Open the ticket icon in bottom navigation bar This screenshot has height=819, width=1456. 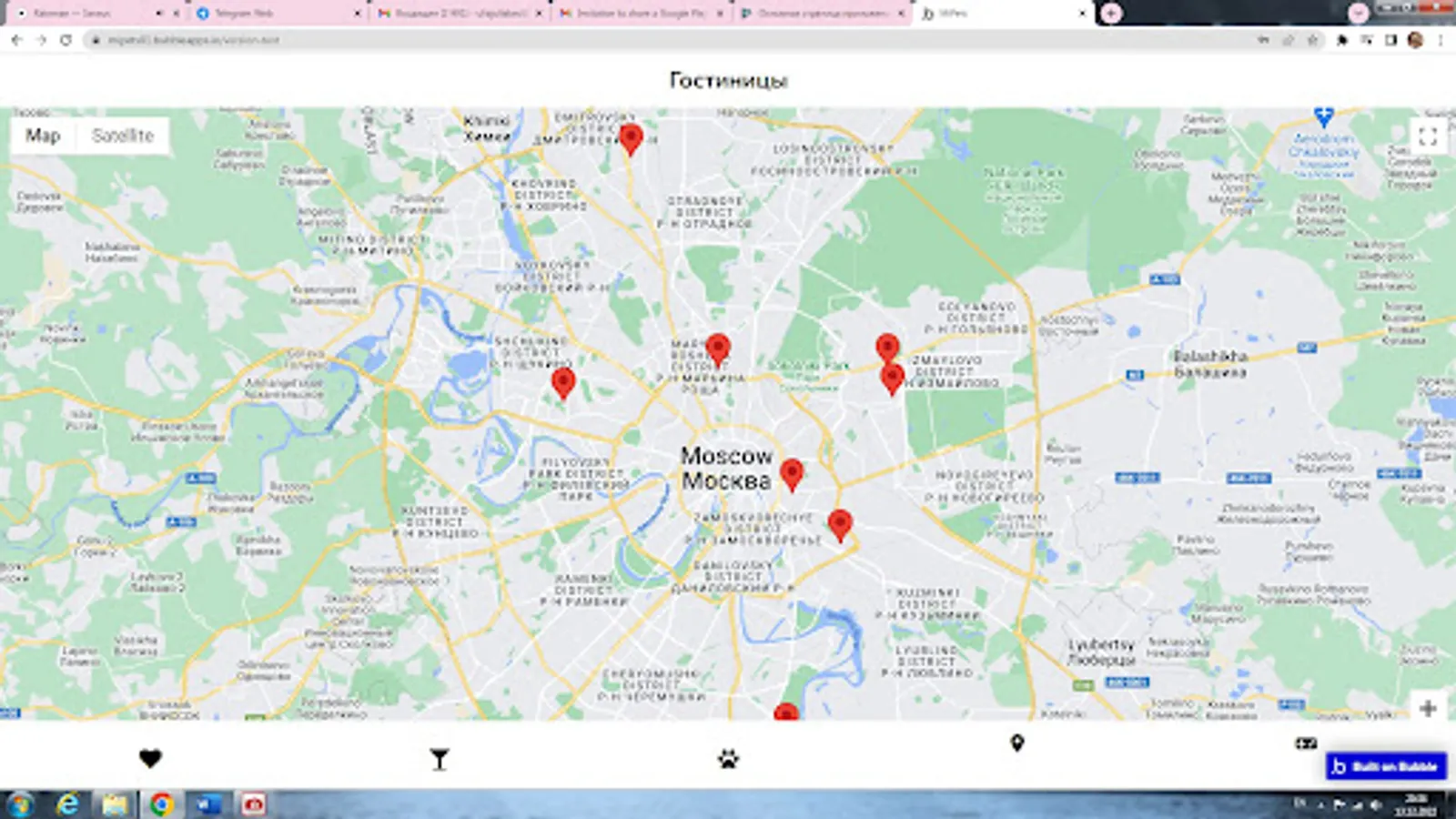(x=1306, y=743)
